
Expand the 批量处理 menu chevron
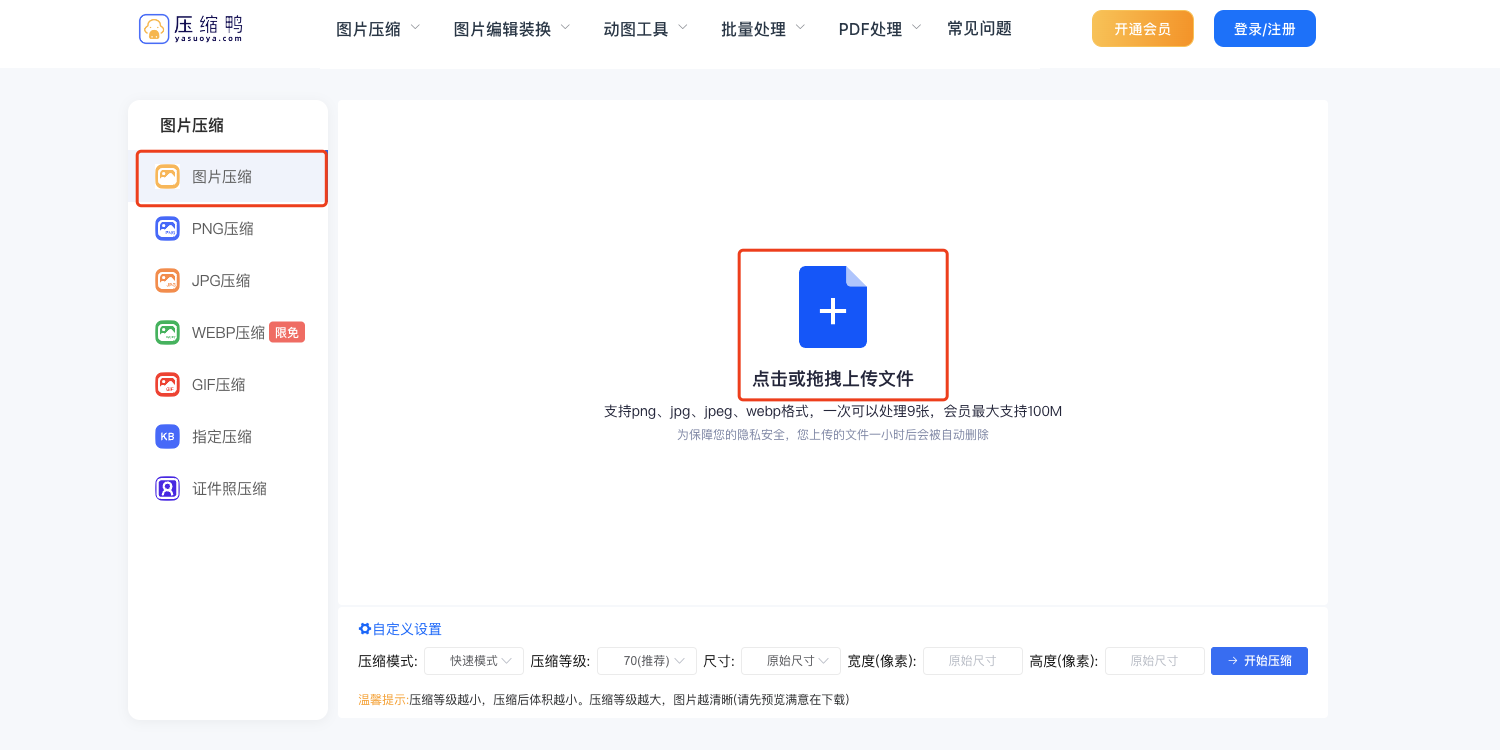click(800, 27)
